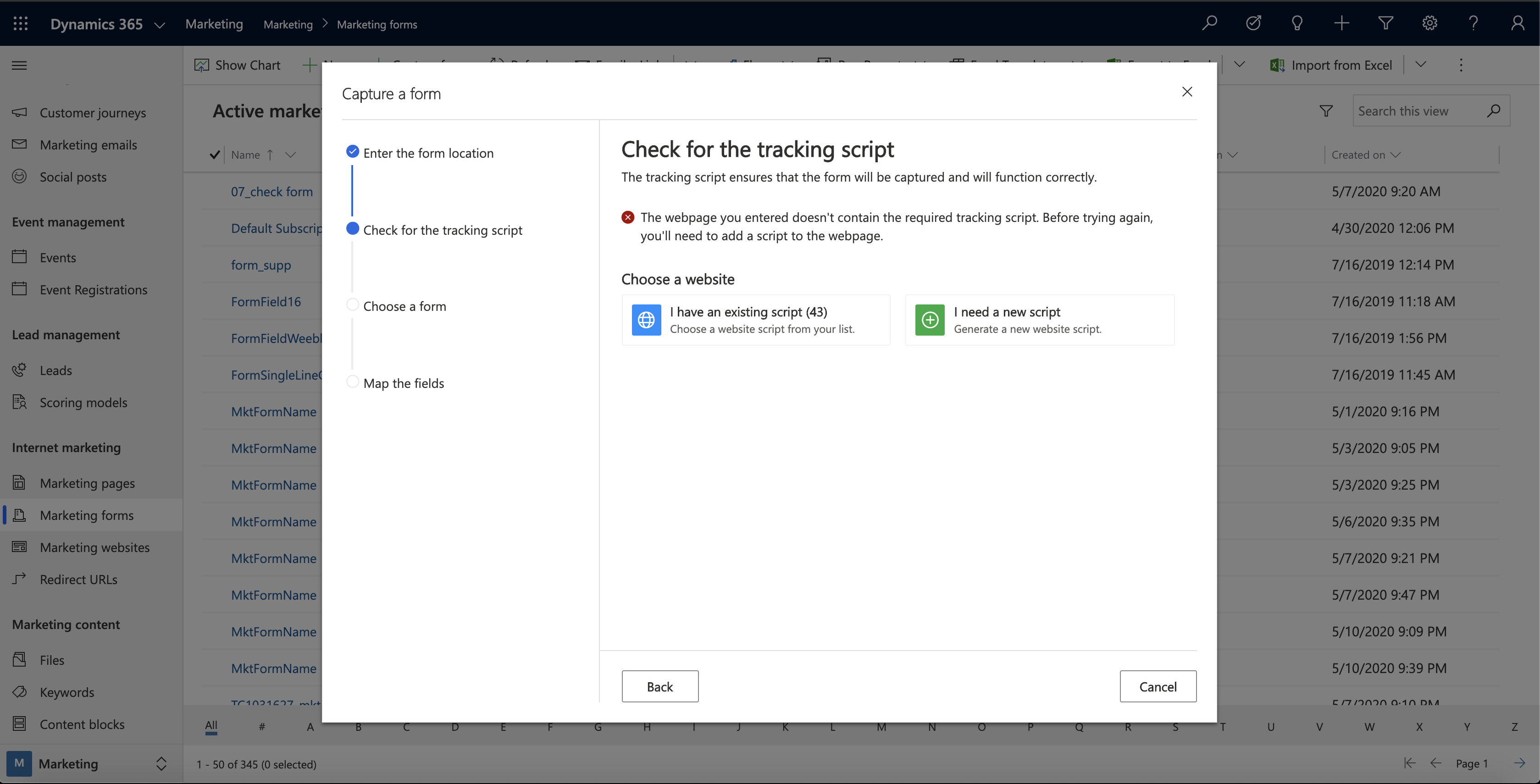The width and height of the screenshot is (1540, 784).
Task: Click the Back button in the dialog
Action: click(660, 686)
